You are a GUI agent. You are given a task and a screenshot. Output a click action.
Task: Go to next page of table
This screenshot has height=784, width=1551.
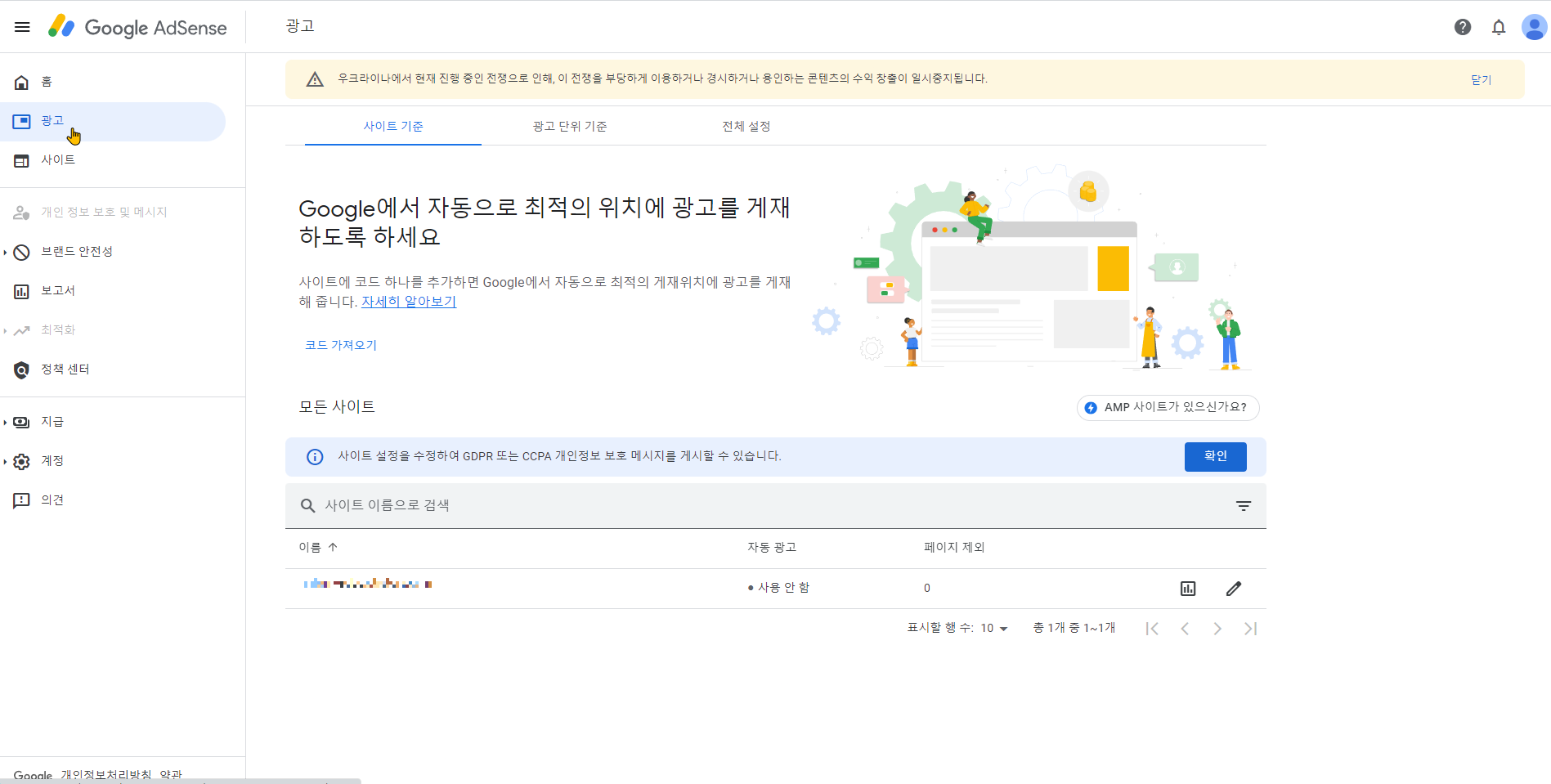(x=1217, y=629)
